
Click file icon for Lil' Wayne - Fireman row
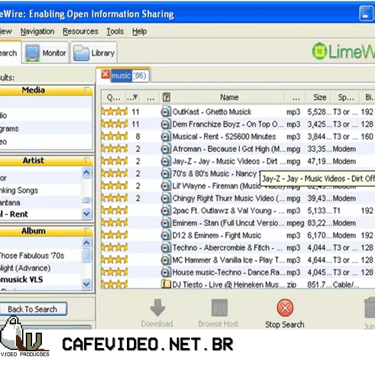(166, 186)
